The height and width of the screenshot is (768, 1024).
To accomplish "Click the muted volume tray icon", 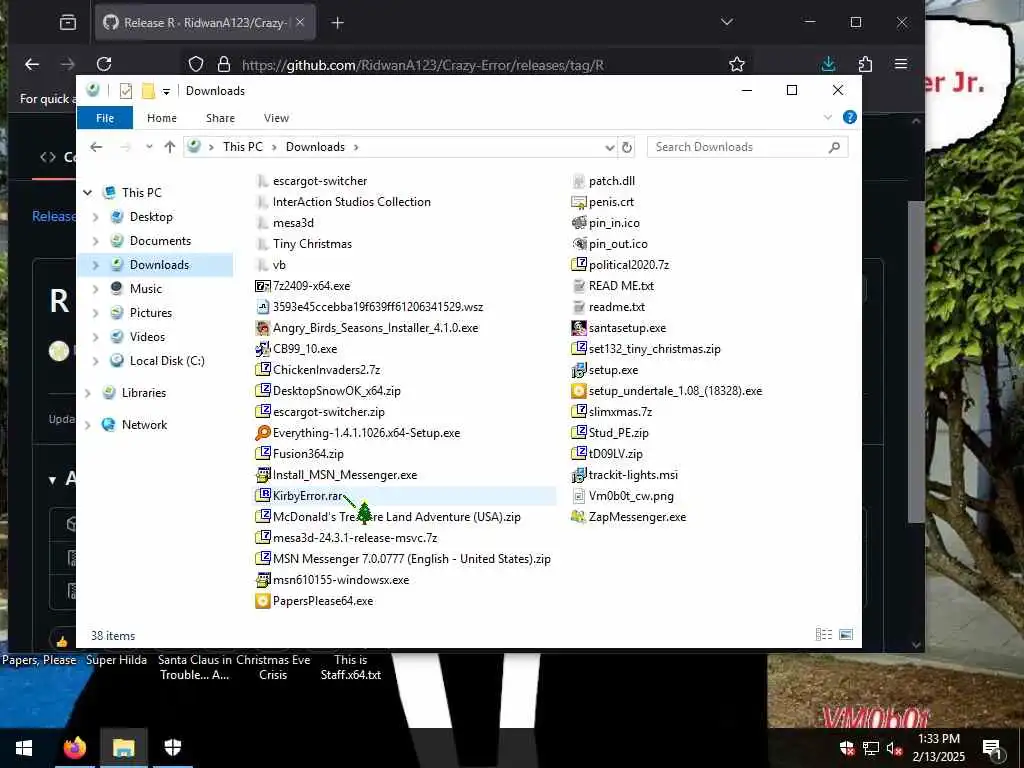I will pyautogui.click(x=894, y=748).
